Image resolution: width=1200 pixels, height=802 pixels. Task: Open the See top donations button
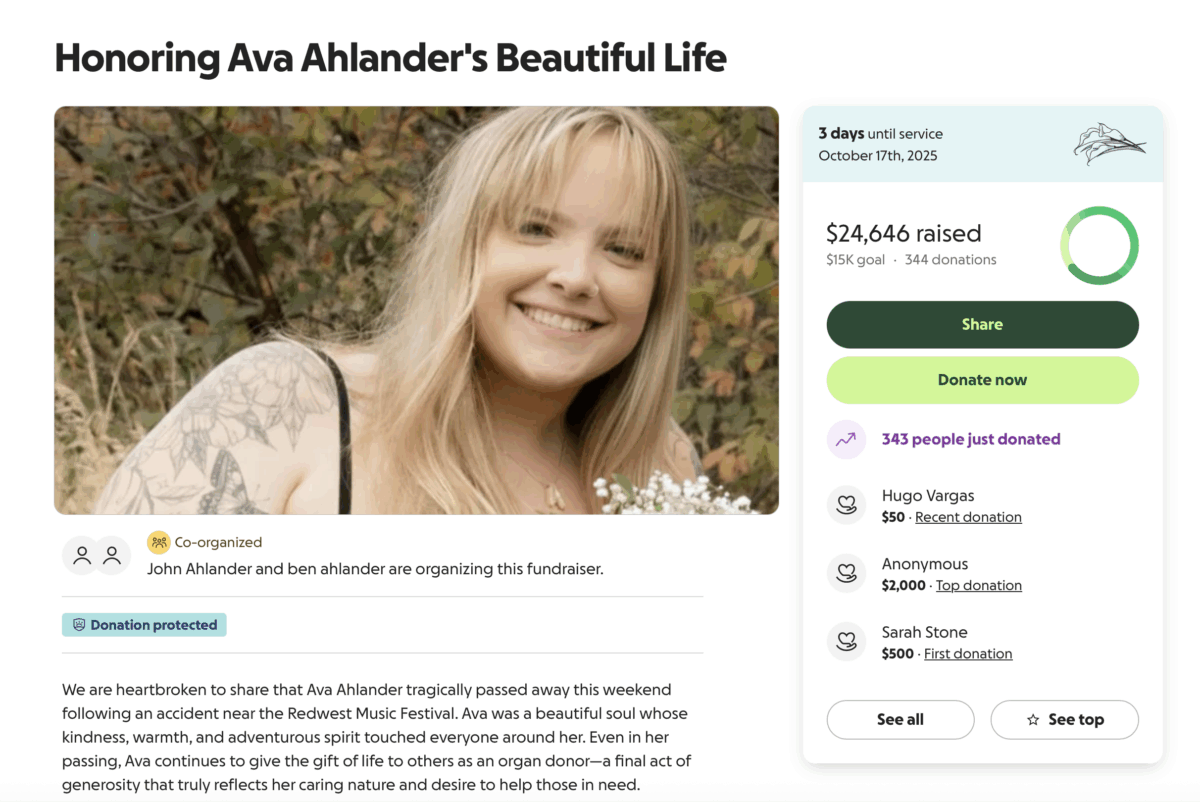click(x=1064, y=720)
